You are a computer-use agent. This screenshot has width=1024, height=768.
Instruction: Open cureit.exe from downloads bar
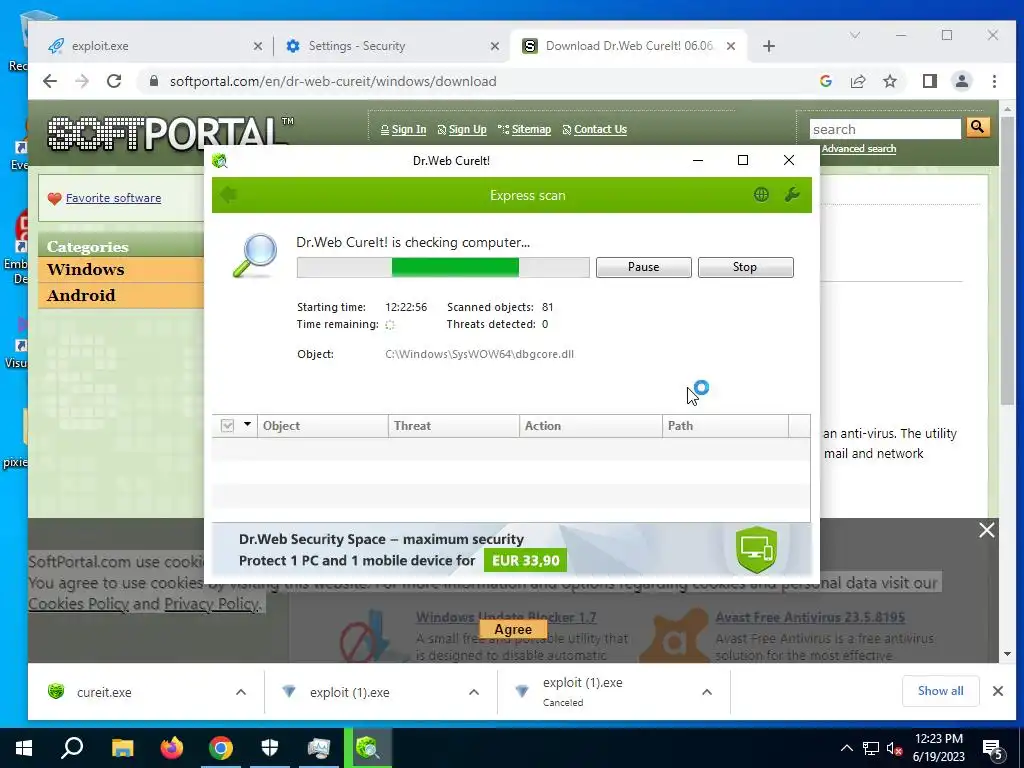pos(104,692)
